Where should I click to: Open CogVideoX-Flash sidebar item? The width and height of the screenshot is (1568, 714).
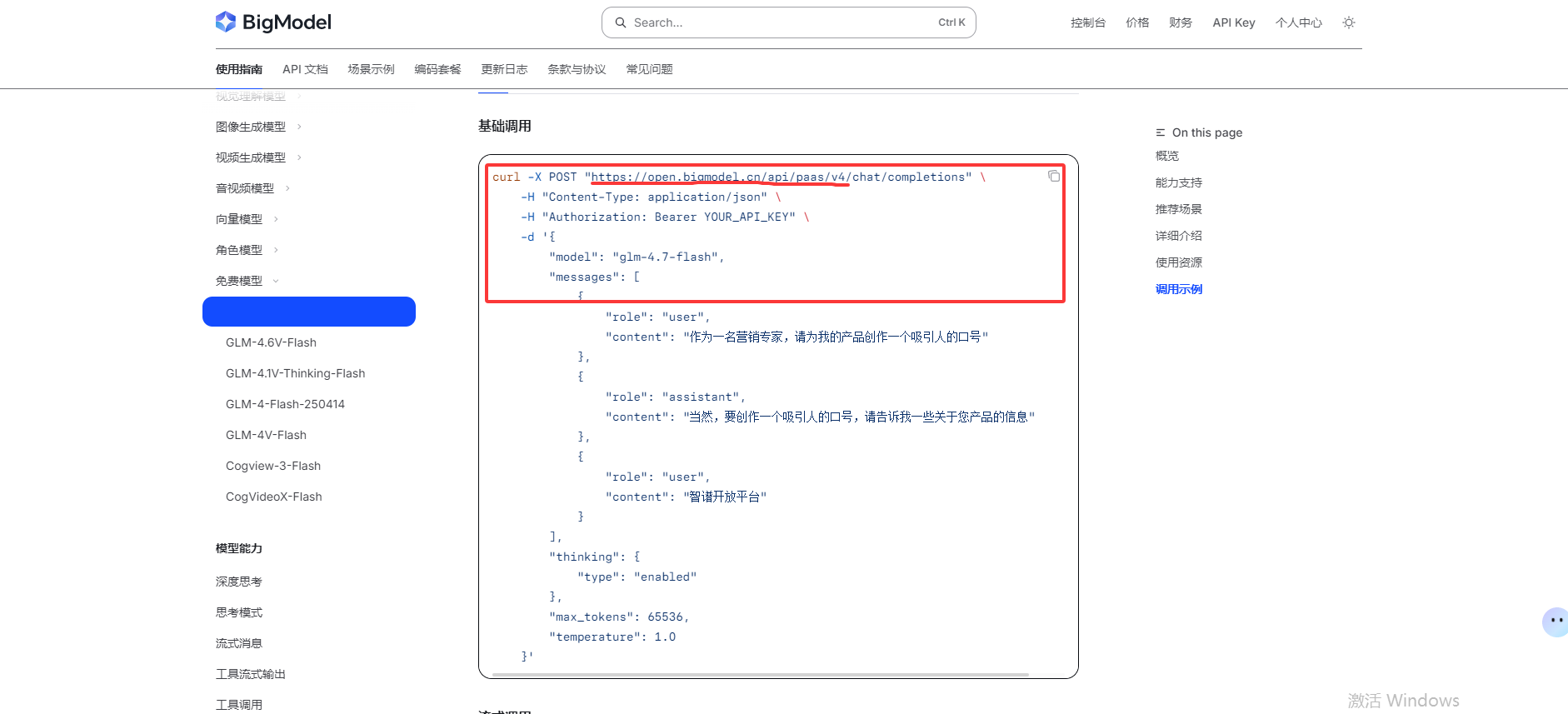(x=273, y=497)
